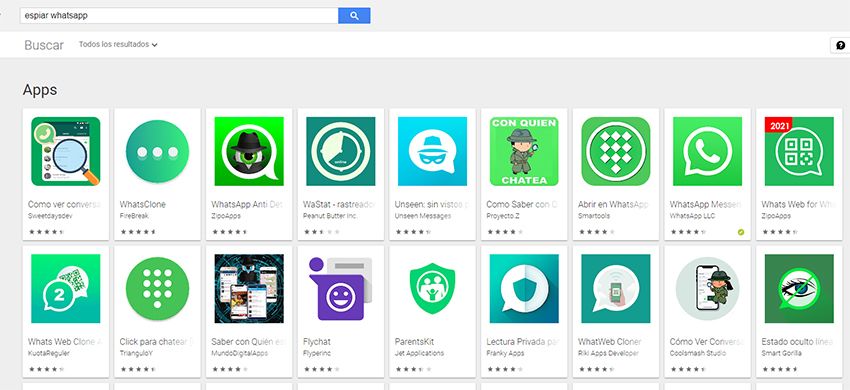The width and height of the screenshot is (850, 390).
Task: Open the 'Con Quien Chatea' detective icon
Action: (524, 151)
